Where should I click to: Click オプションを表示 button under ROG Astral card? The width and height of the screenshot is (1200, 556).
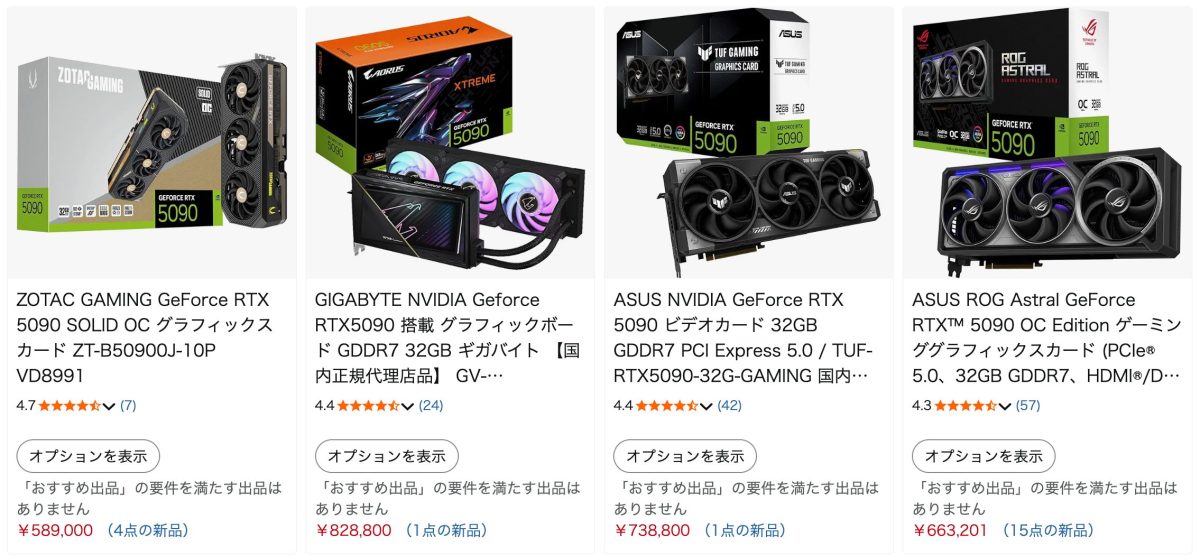(x=983, y=456)
